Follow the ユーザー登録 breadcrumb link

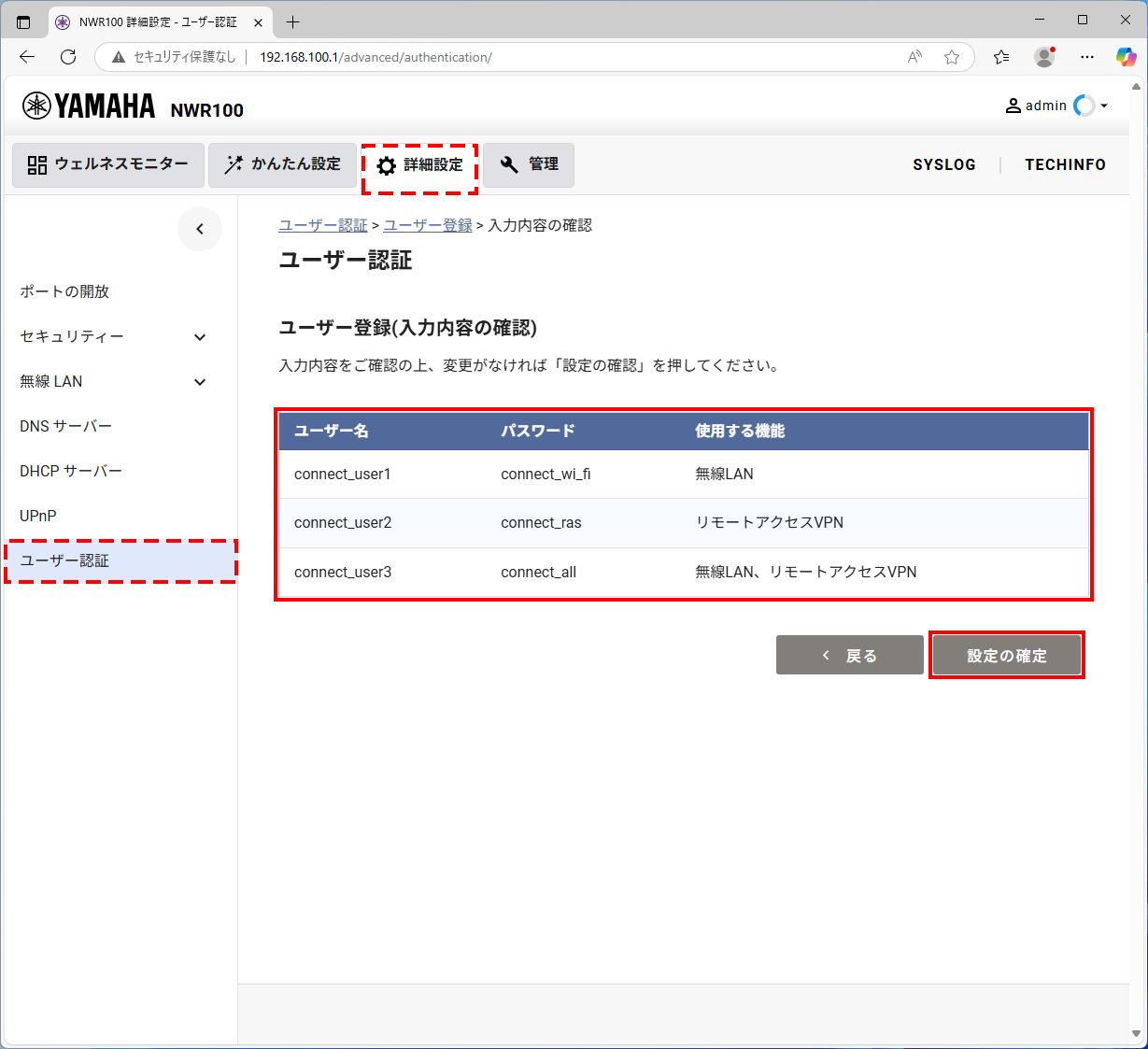point(427,225)
